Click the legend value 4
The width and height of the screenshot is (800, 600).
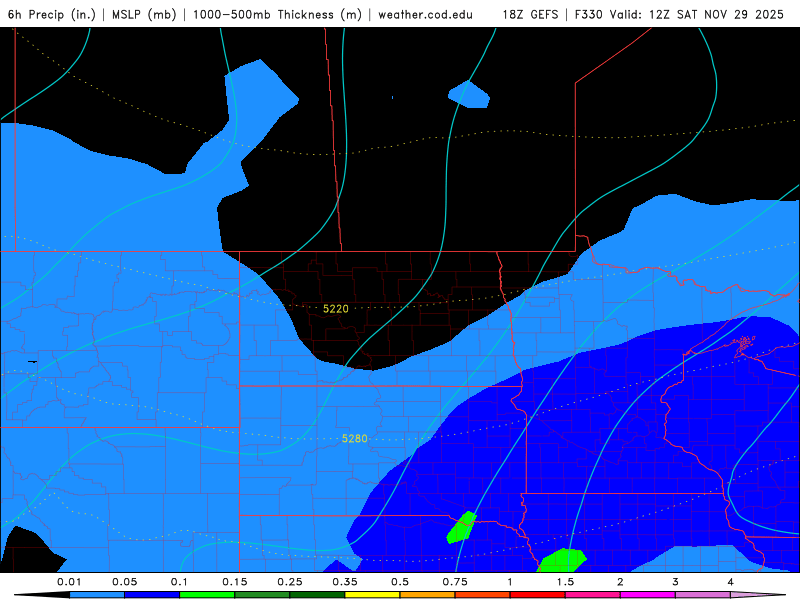point(730,582)
